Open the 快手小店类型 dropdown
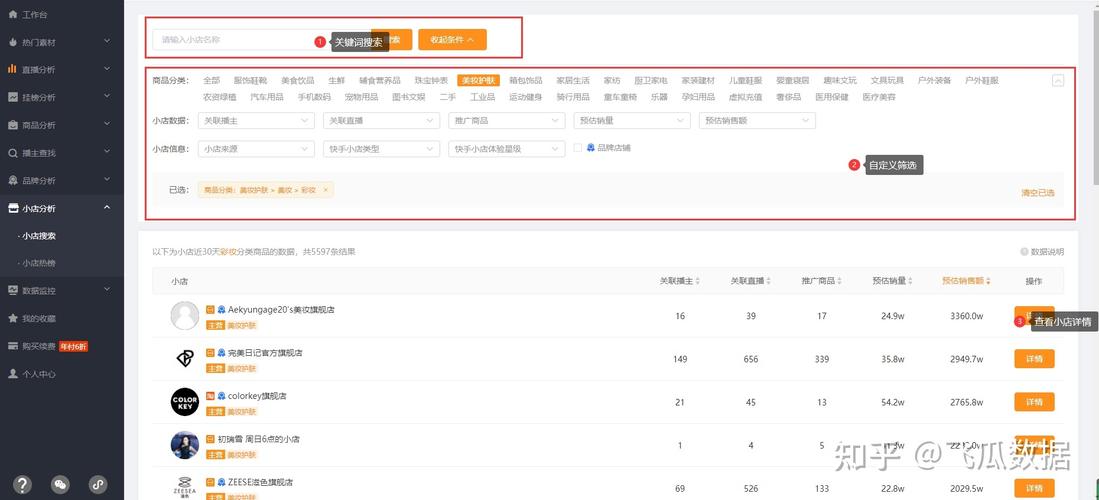The image size is (1099, 500). [381, 149]
